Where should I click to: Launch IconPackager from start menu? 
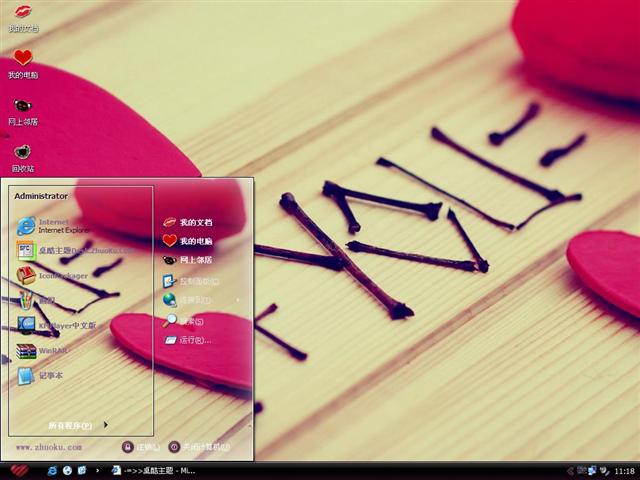(52, 276)
